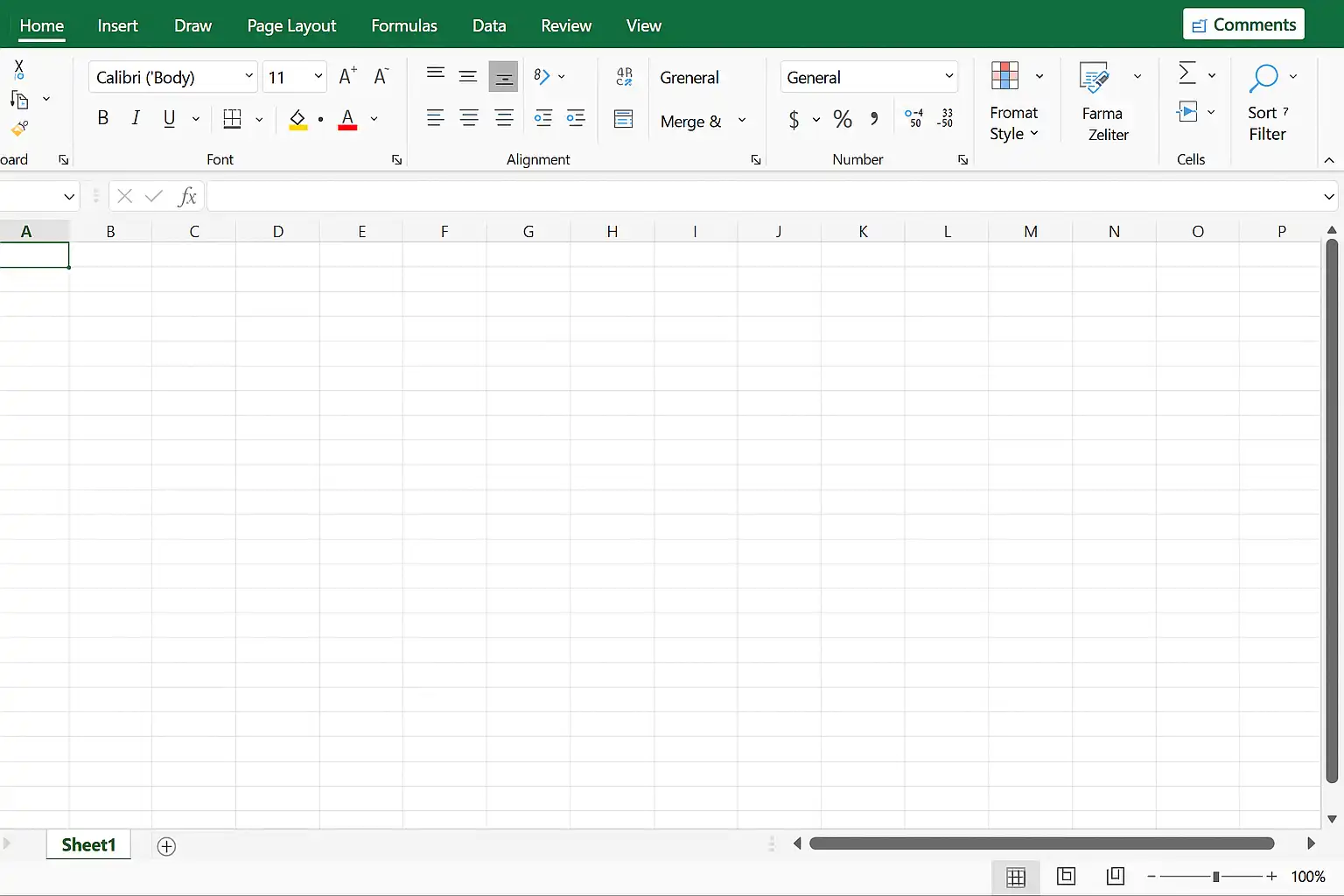Screen dimensions: 1344x896
Task: Open the font size dropdown arrow
Action: click(318, 77)
